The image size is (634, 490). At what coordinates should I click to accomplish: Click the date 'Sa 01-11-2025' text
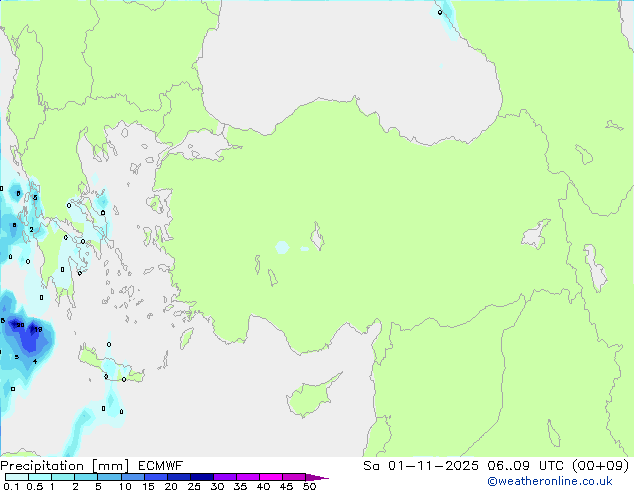coord(421,466)
